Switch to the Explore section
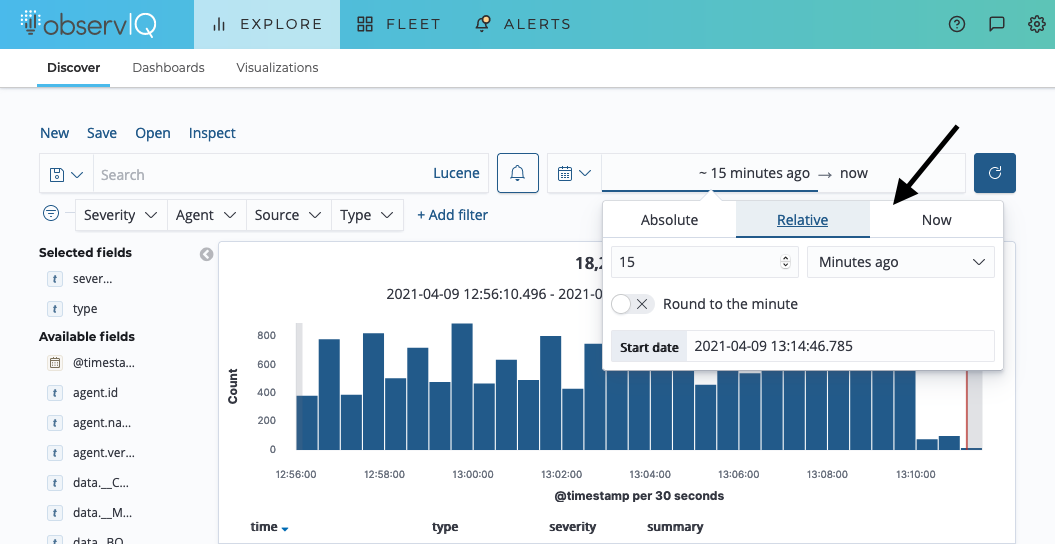 pos(267,24)
